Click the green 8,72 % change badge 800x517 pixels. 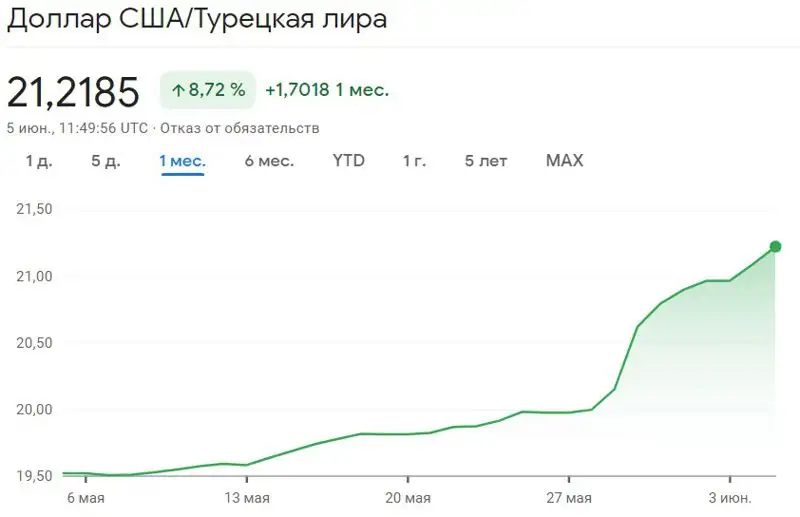207,90
